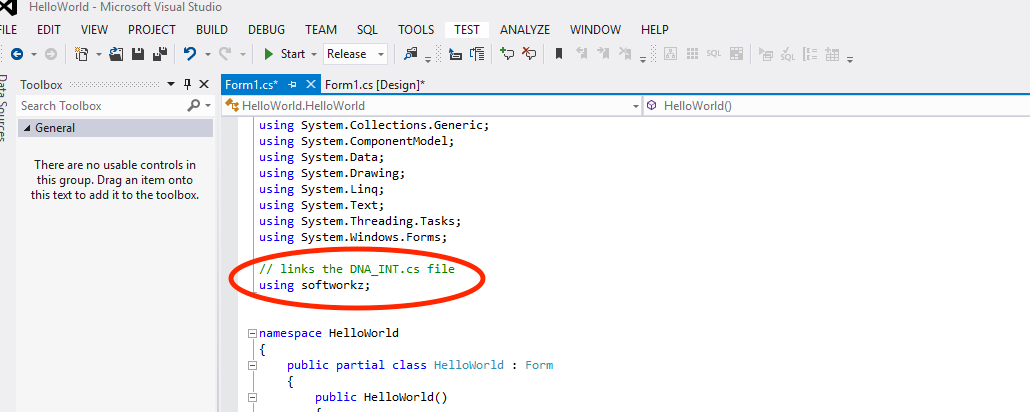Click the Navigate Forward arrow icon
Viewport: 1030px width, 412px height.
pyautogui.click(x=51, y=55)
